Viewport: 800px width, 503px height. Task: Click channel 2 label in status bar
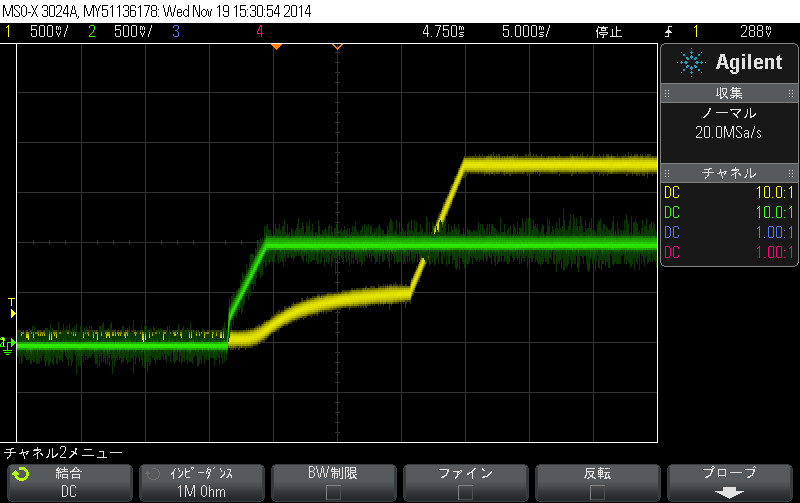[x=92, y=32]
